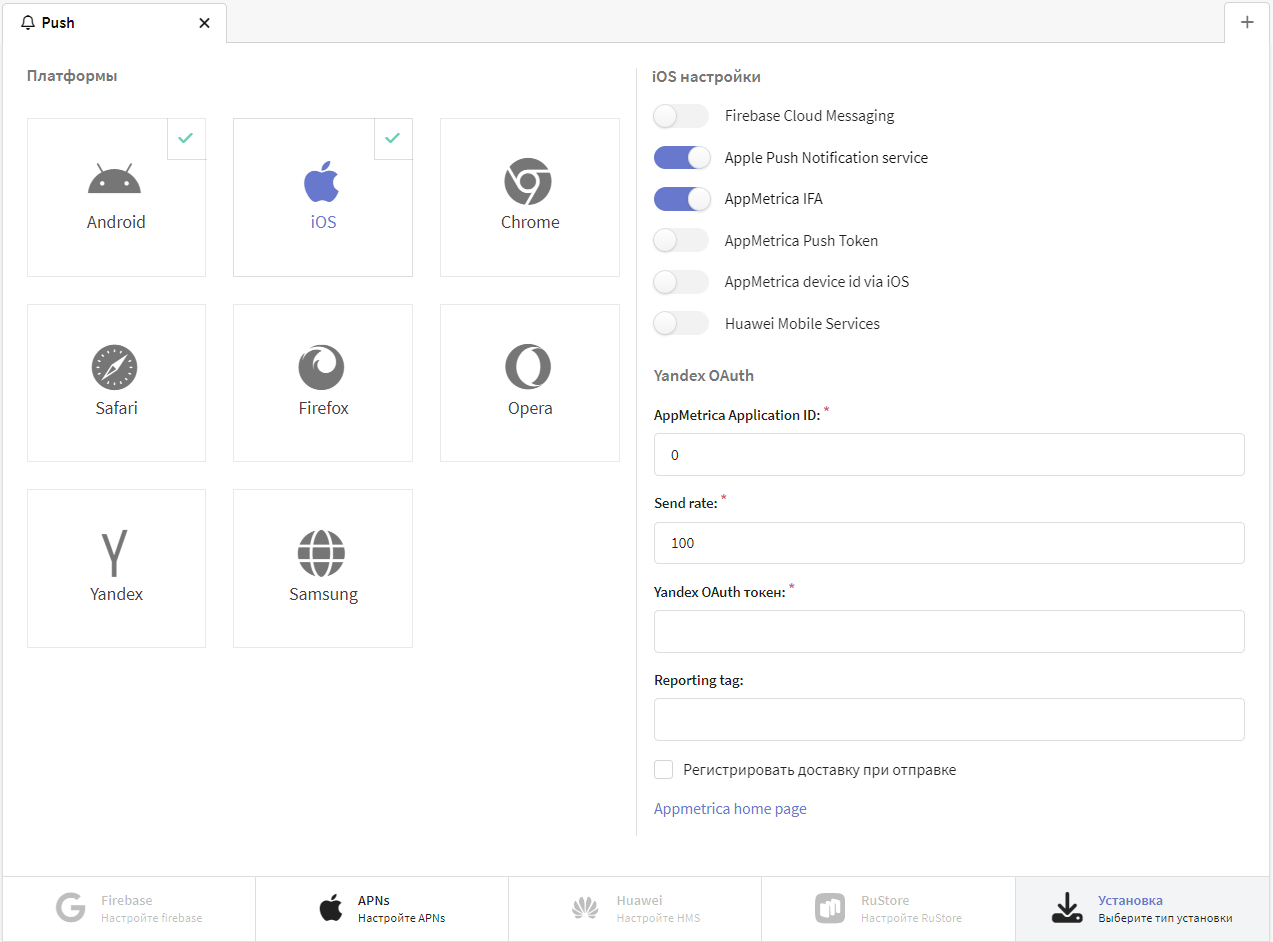Click the Send rate label

tap(686, 504)
